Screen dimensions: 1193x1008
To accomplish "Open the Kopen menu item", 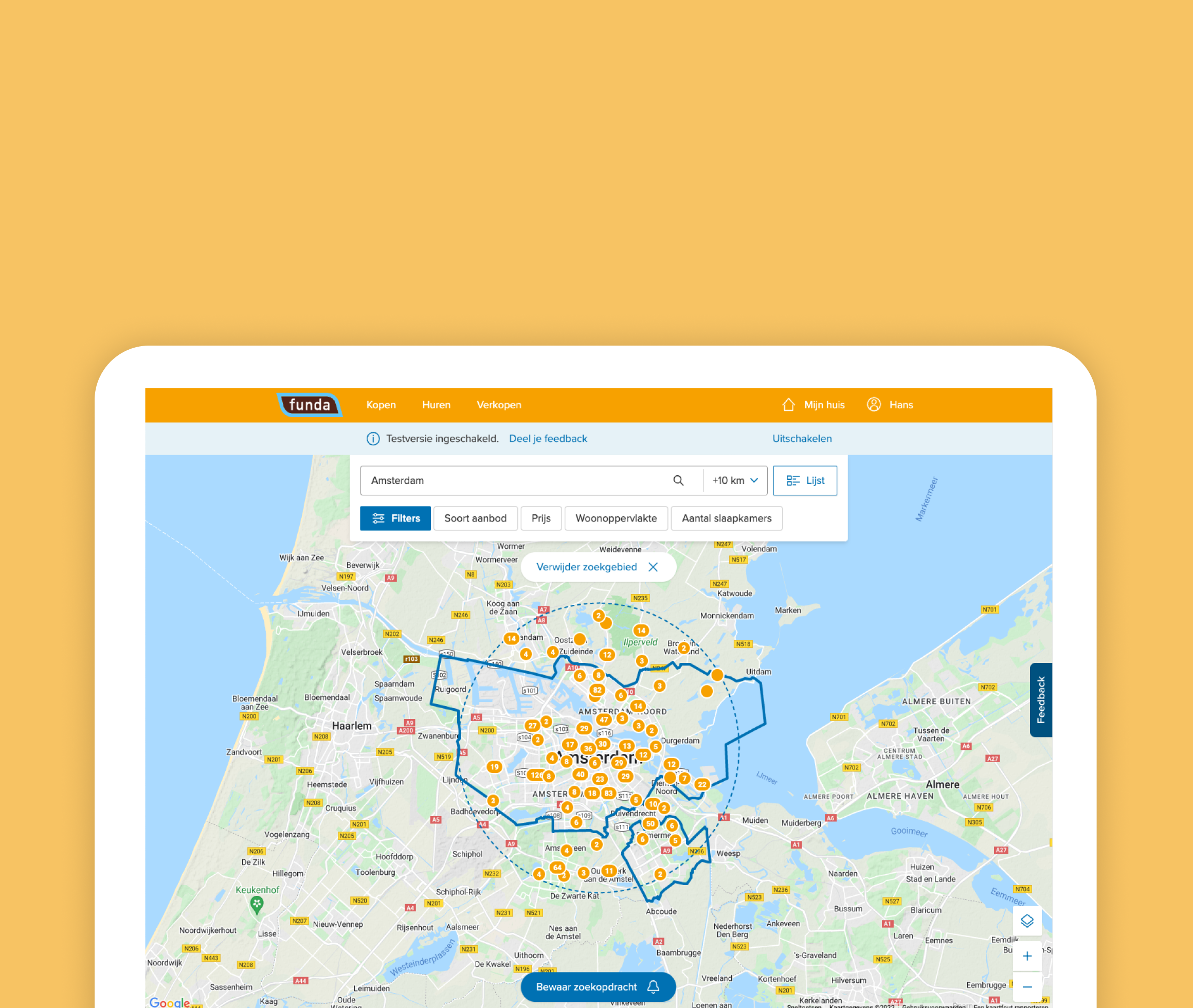I will pos(381,405).
